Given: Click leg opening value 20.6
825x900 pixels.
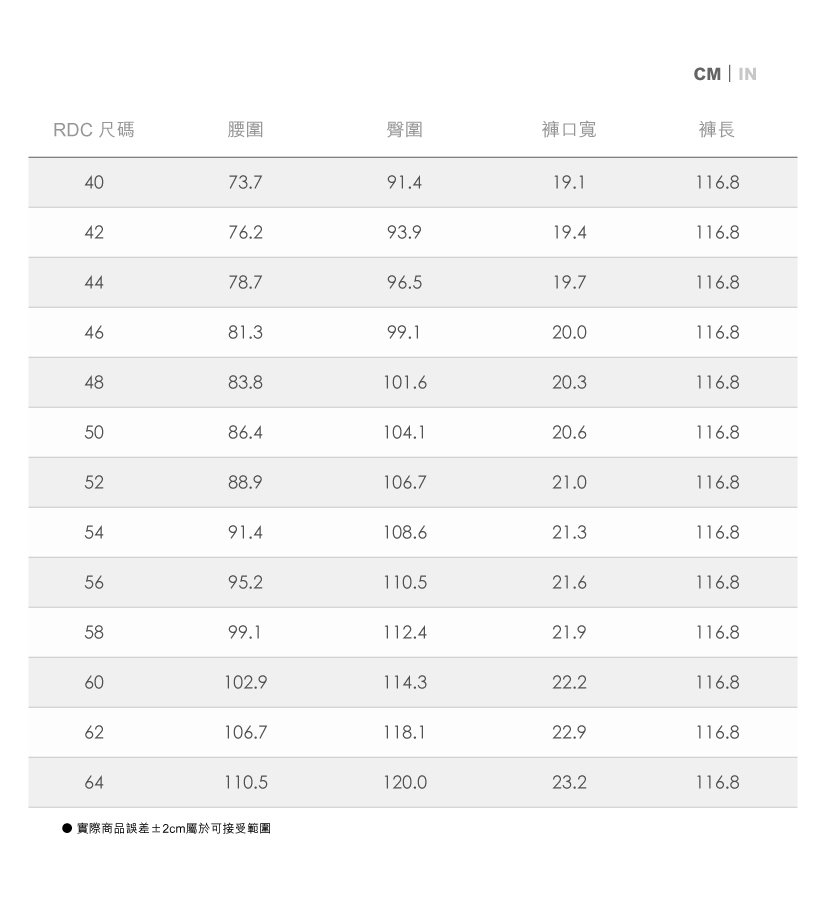Looking at the screenshot, I should pyautogui.click(x=568, y=433).
